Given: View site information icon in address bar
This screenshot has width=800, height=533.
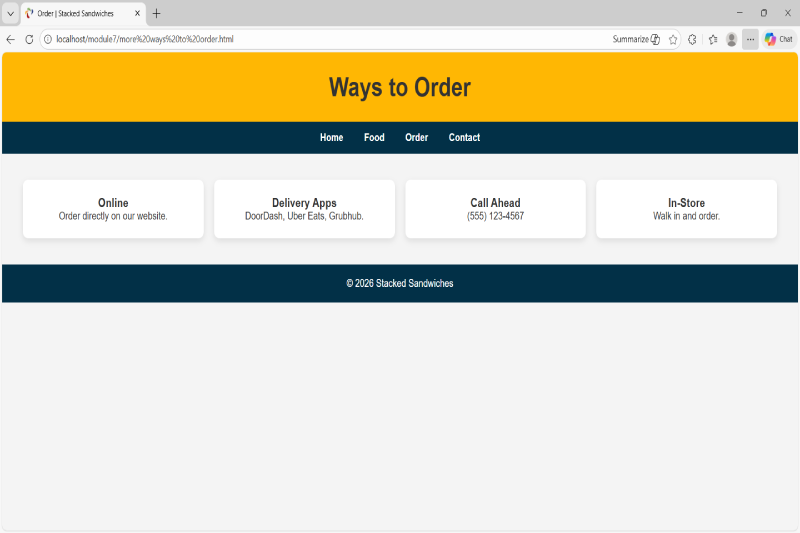Looking at the screenshot, I should point(47,39).
